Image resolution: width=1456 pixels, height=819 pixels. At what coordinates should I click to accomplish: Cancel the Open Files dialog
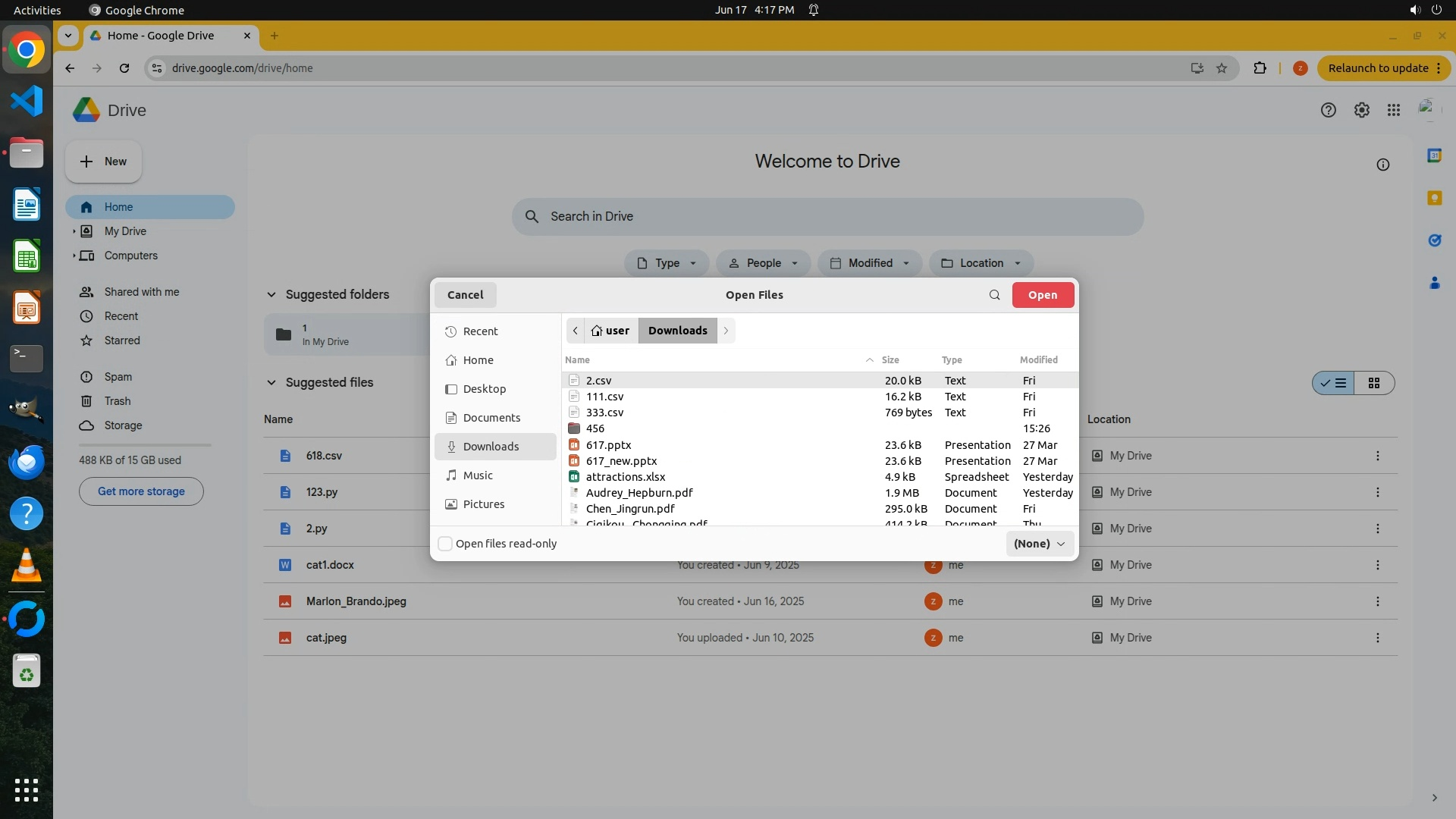click(465, 295)
